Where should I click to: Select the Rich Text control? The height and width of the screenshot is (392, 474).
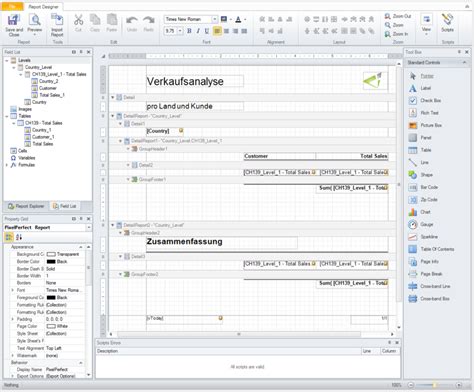(x=429, y=113)
